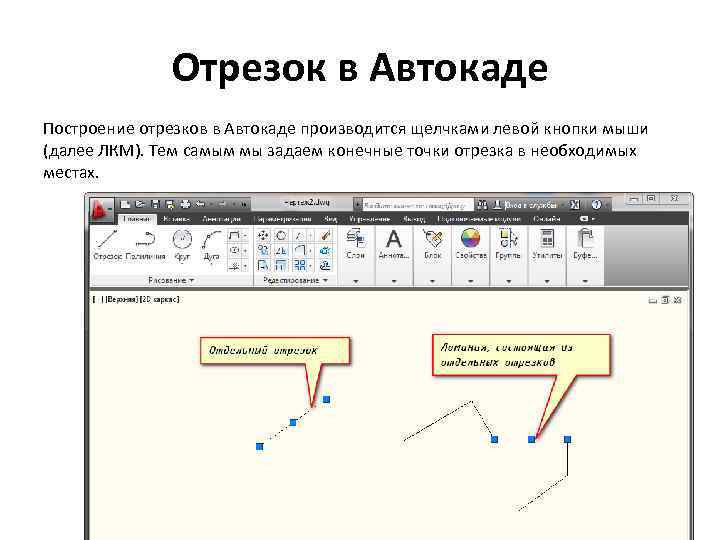720x540 pixels.
Task: Select the Mirror tool icon
Action: coord(281,250)
